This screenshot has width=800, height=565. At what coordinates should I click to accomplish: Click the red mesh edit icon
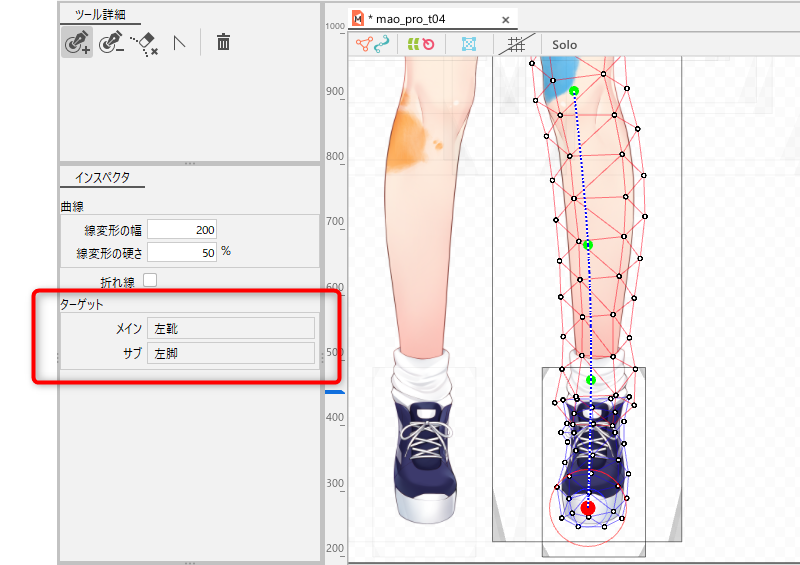(364, 45)
